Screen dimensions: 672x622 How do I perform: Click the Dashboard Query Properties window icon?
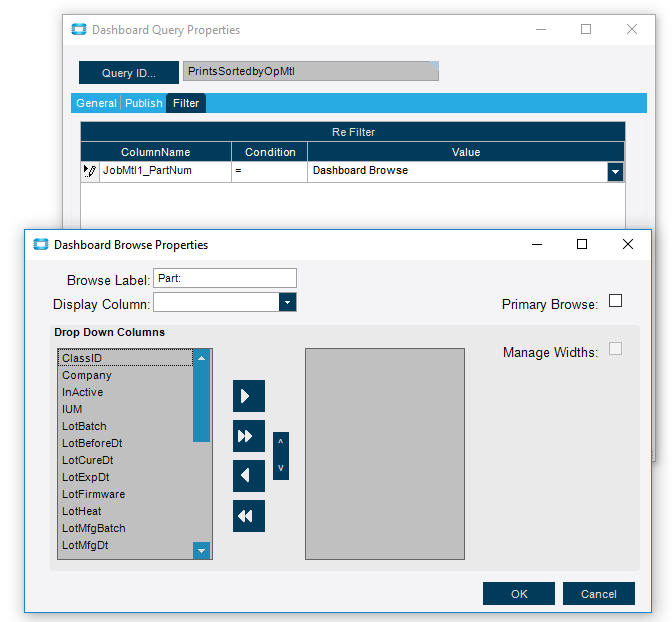tap(78, 29)
